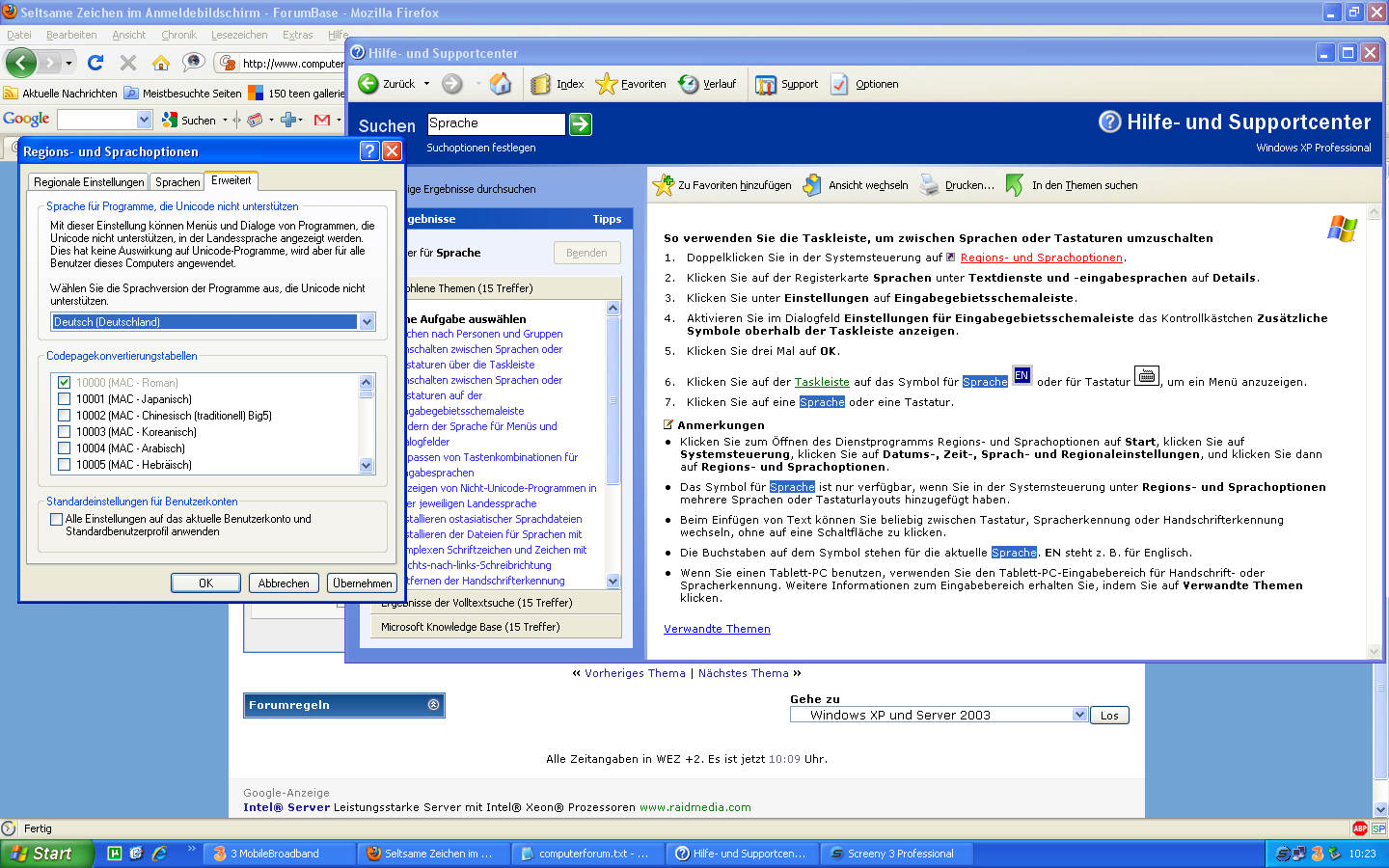Open Hilfe- und Supportcenter home page
This screenshot has height=868, width=1389.
point(501,84)
